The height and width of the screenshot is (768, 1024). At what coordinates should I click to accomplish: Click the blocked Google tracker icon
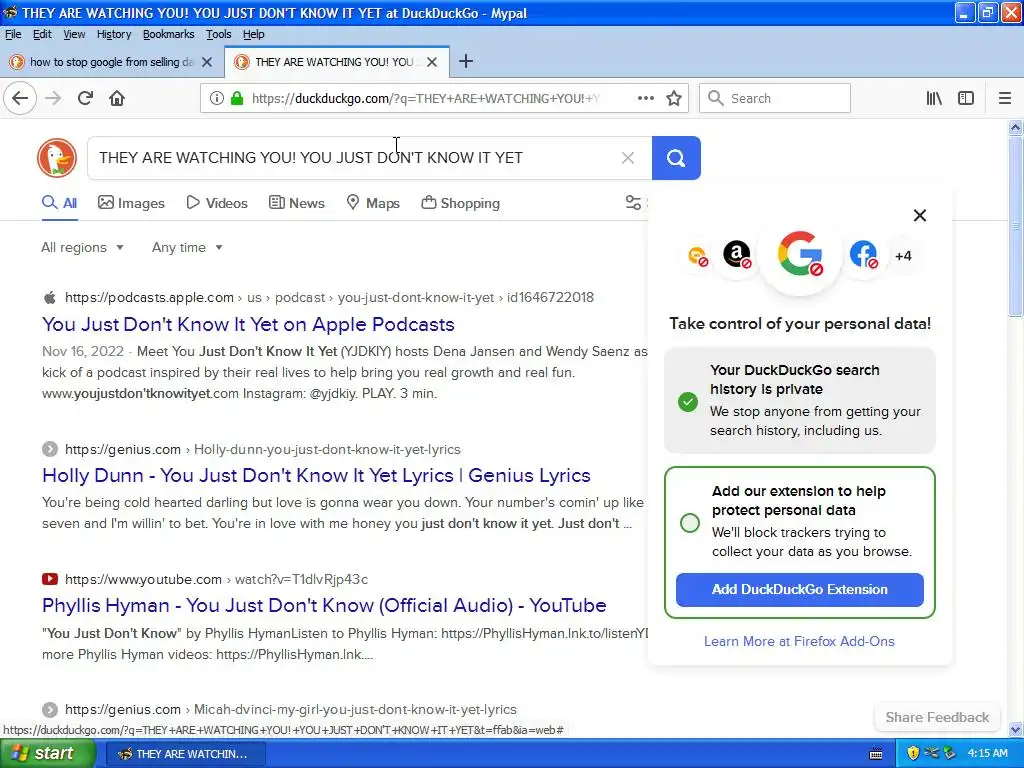point(801,255)
